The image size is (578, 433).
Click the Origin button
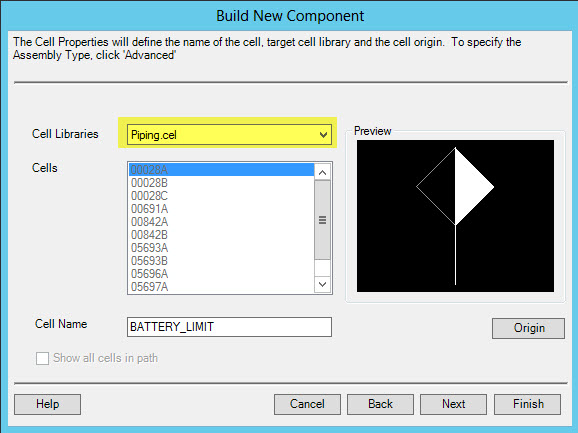(528, 328)
